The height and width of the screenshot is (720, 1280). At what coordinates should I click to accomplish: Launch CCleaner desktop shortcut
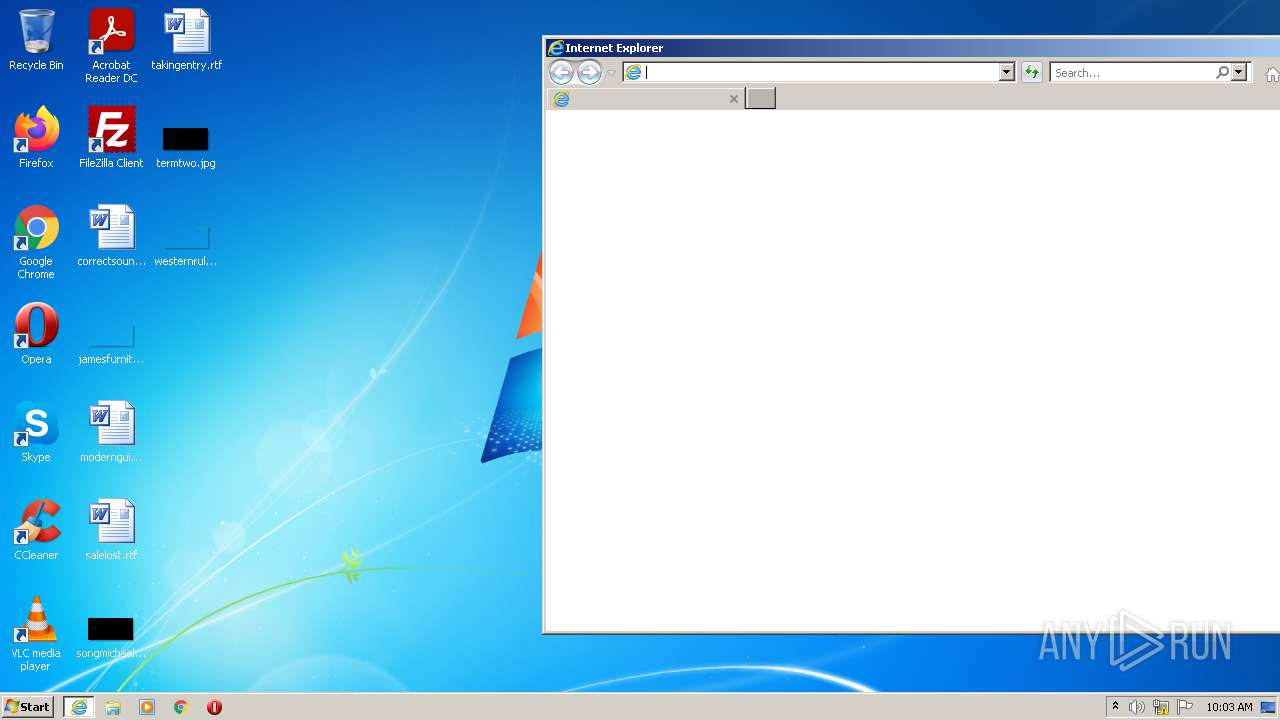pyautogui.click(x=36, y=530)
